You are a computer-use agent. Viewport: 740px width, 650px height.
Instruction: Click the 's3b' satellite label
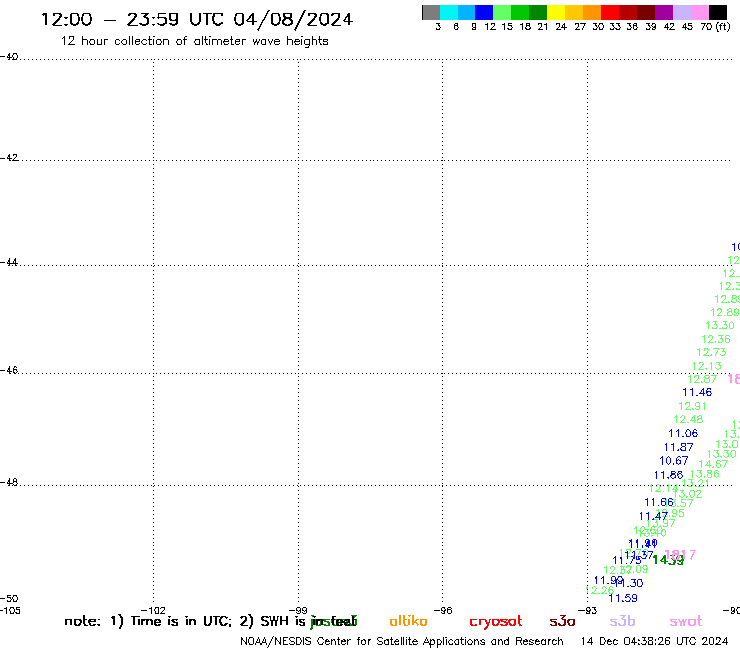622,622
